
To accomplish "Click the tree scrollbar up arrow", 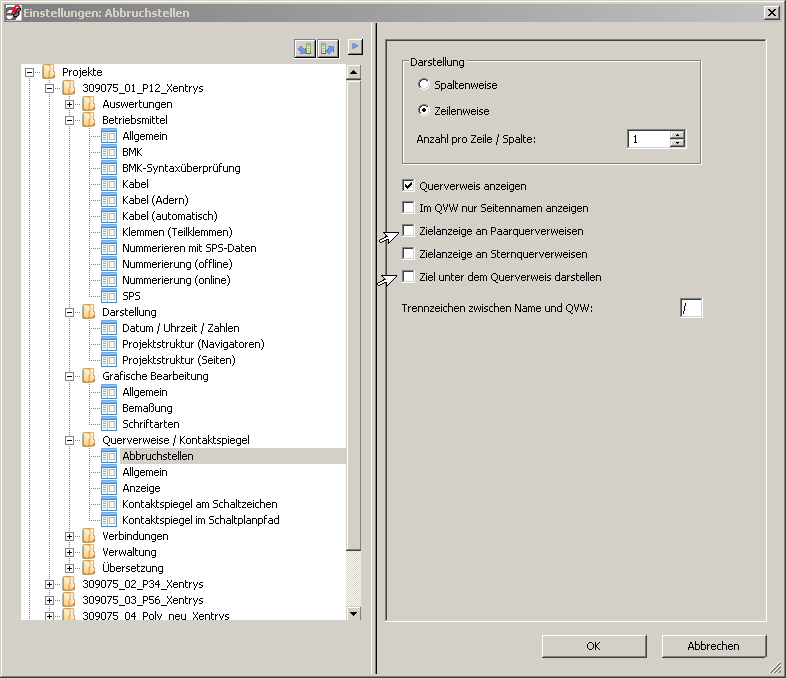I will point(353,73).
